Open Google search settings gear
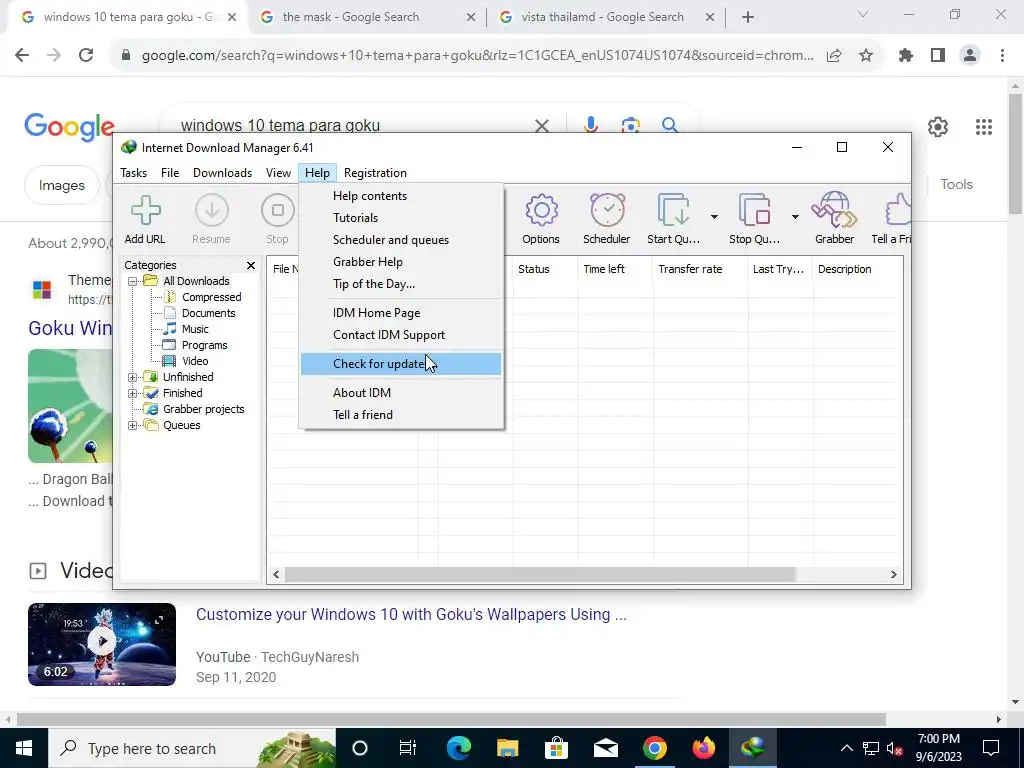Image resolution: width=1024 pixels, height=768 pixels. (938, 127)
